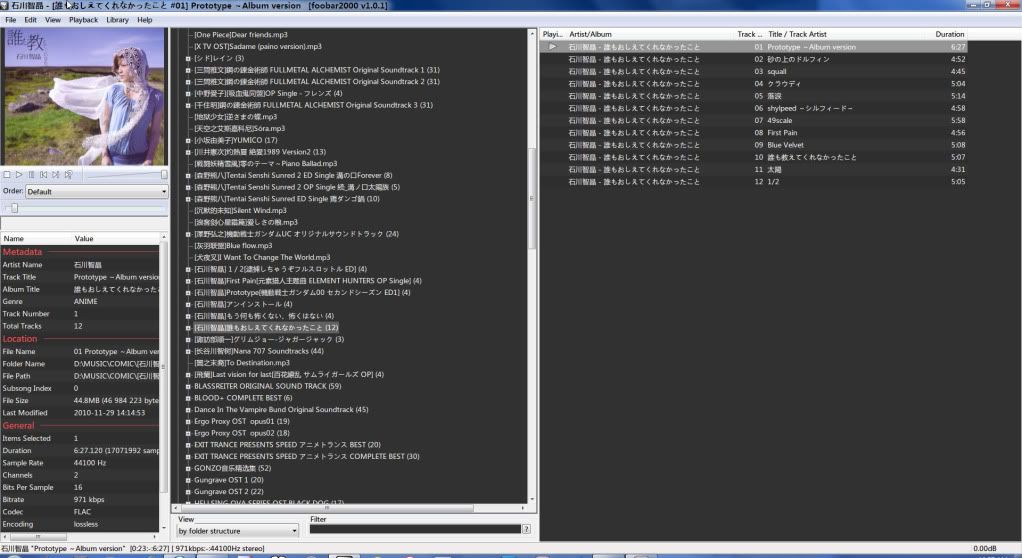The image size is (1022, 558).
Task: Select 'Silent Wind.mp3' in the library tree
Action: 240,211
